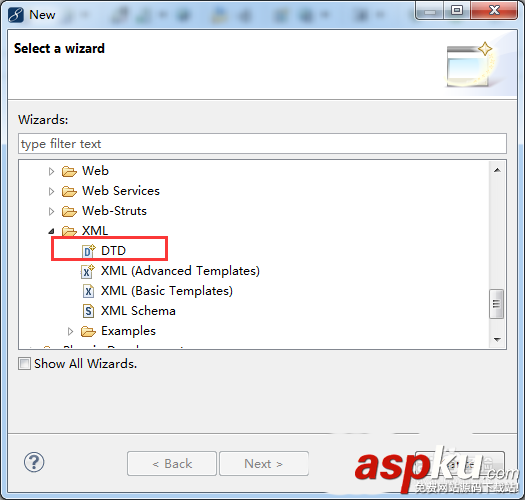Close the New wizard dialog

[494, 10]
